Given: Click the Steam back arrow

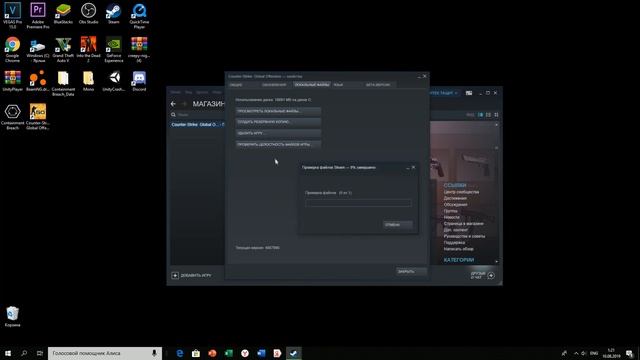Looking at the screenshot, I should coord(173,104).
